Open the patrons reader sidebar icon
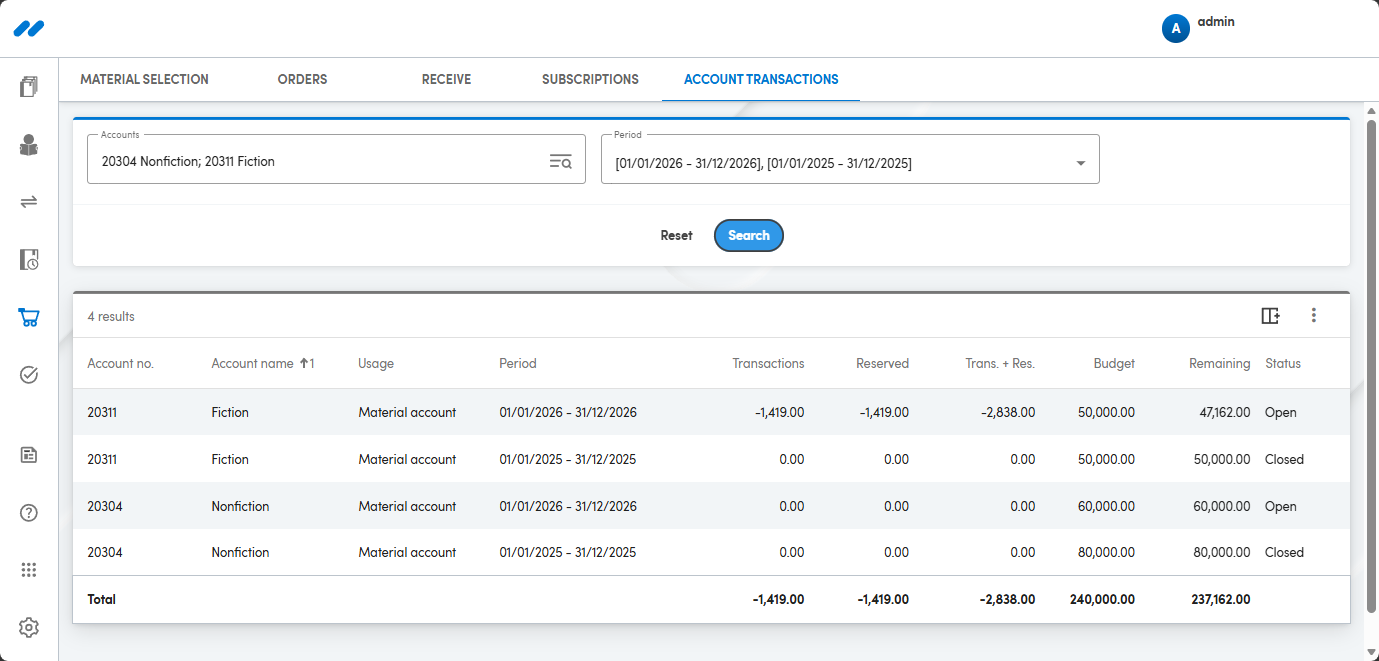Image resolution: width=1379 pixels, height=661 pixels. (x=29, y=145)
